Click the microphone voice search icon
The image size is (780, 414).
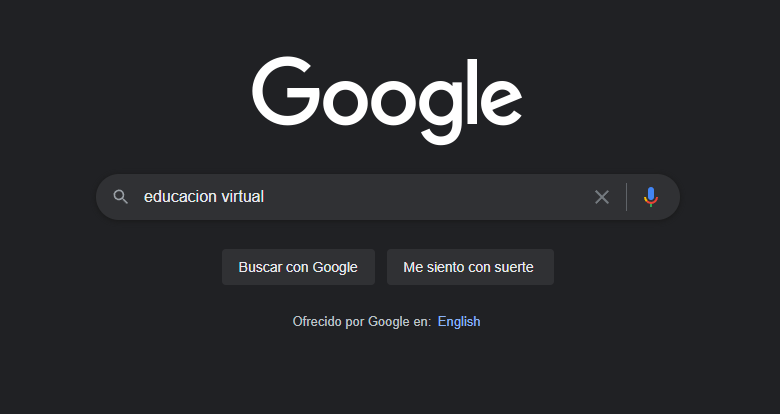(651, 197)
